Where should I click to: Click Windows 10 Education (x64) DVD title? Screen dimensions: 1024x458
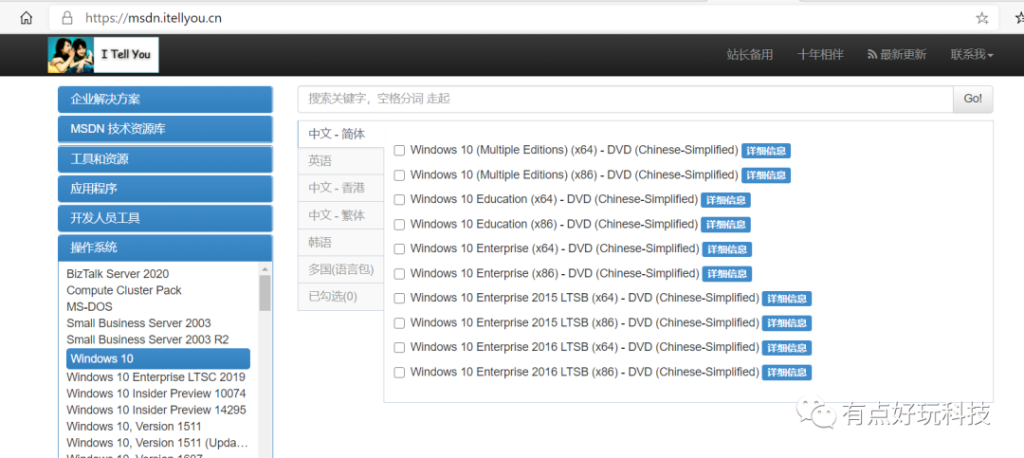point(554,199)
